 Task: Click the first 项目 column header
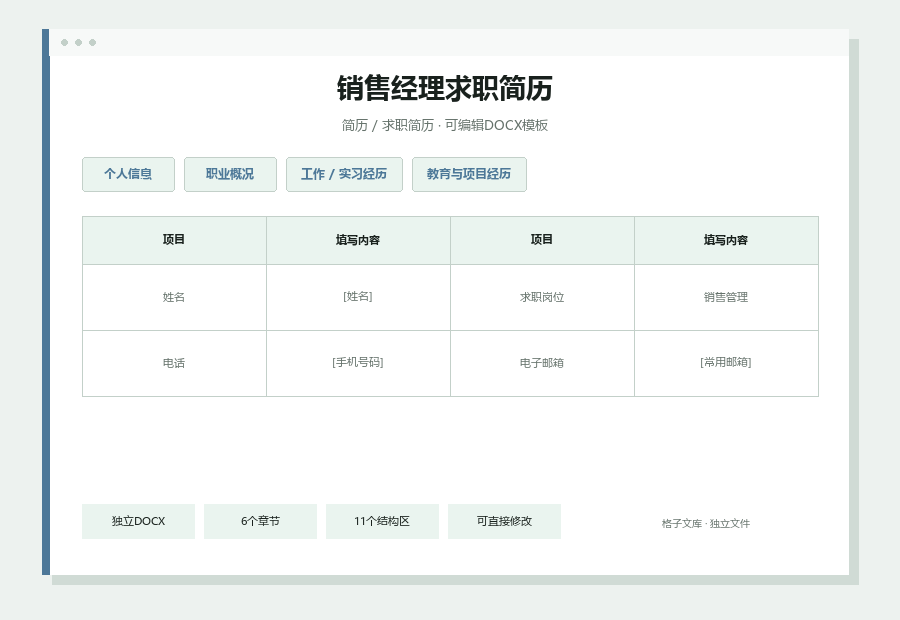click(x=174, y=241)
